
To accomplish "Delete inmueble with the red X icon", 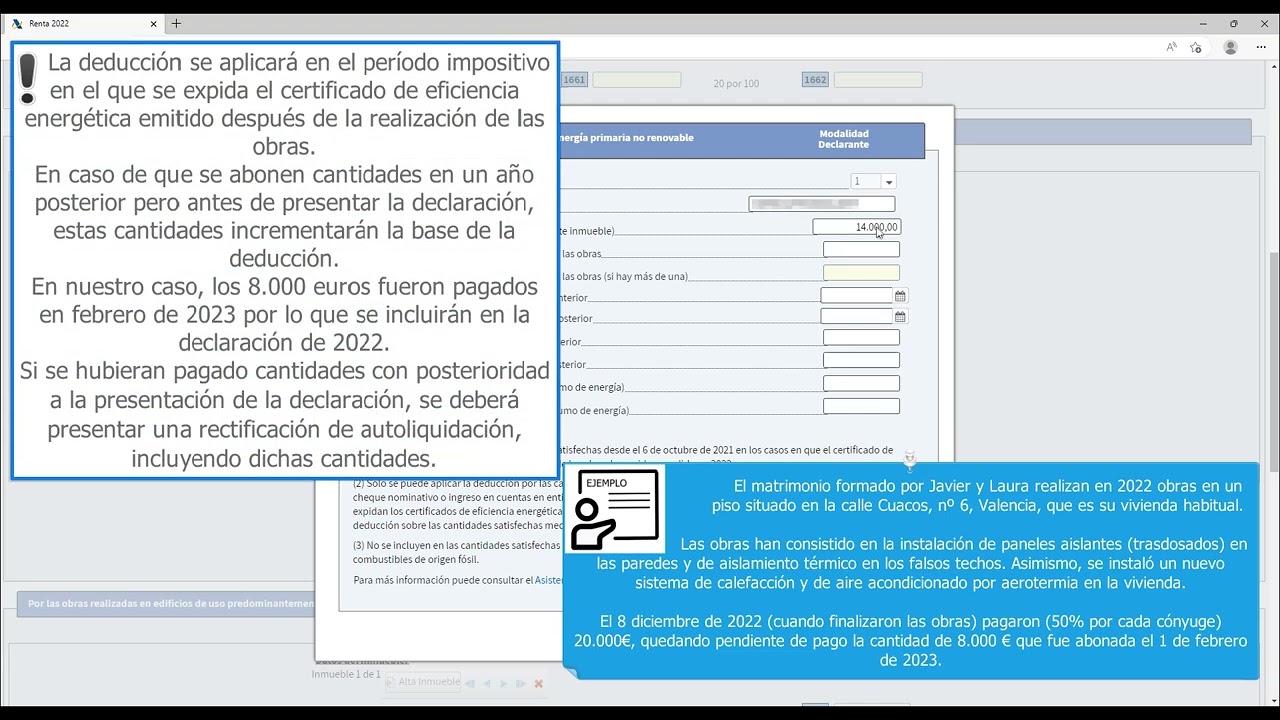I will click(x=538, y=684).
